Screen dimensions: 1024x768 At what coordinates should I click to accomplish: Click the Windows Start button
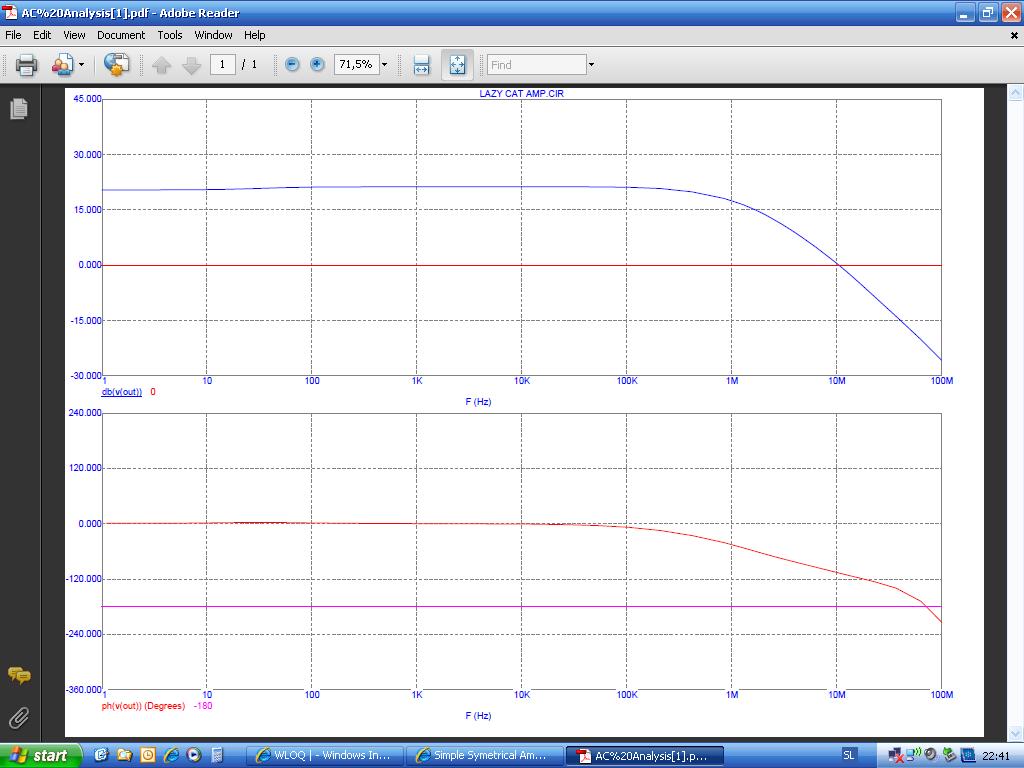tap(40, 756)
